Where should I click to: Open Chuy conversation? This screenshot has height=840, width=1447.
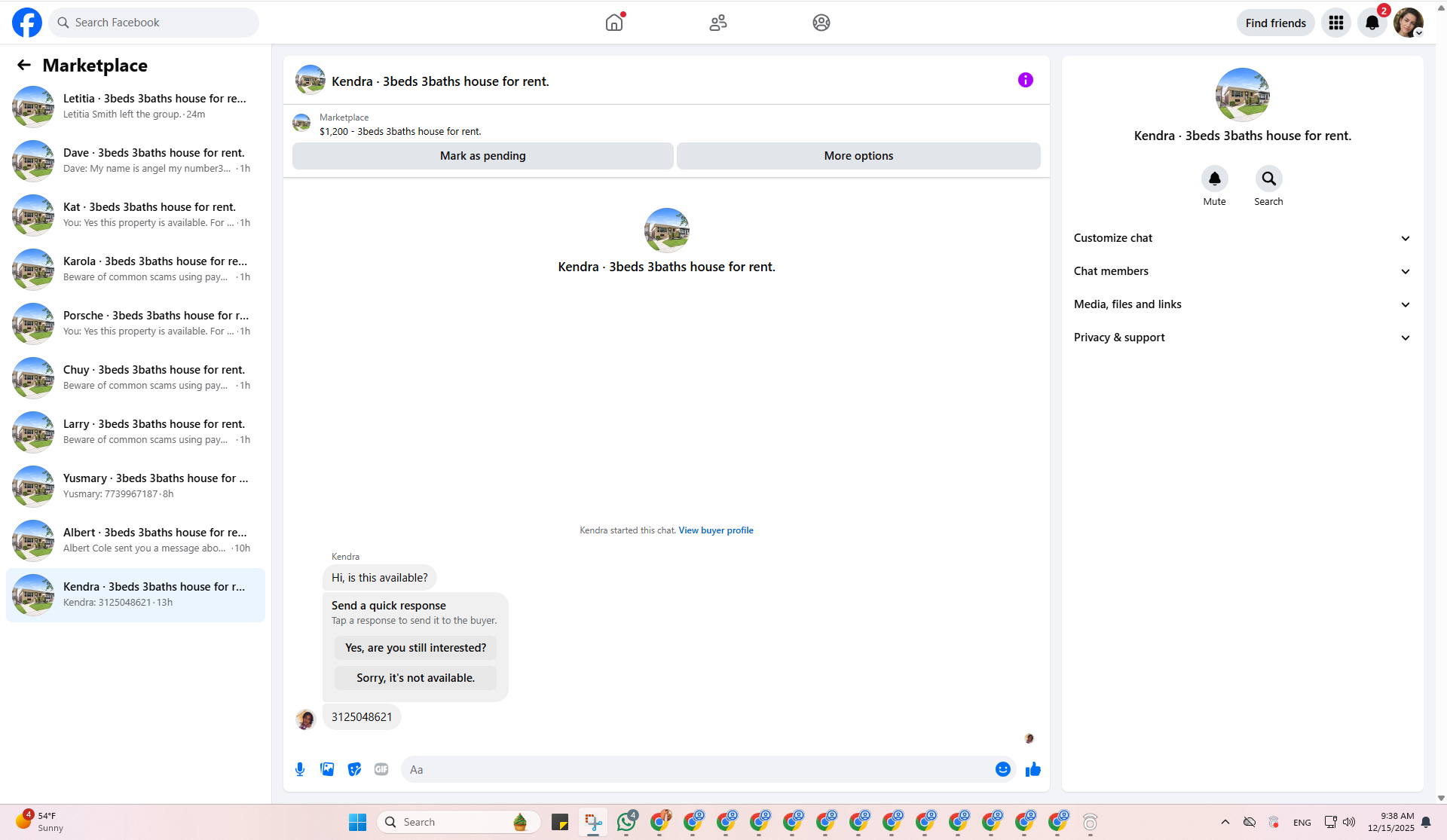[x=136, y=377]
